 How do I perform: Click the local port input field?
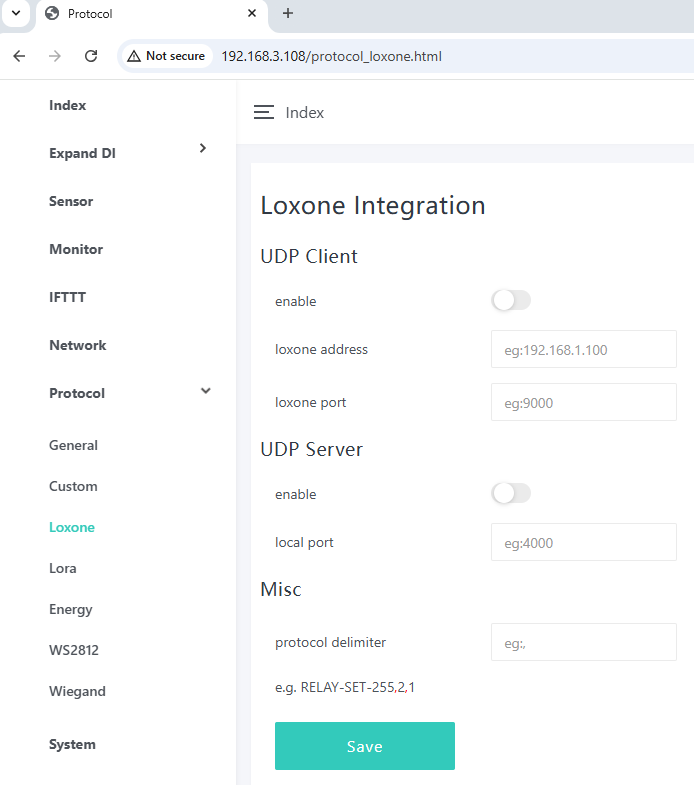[x=583, y=542]
